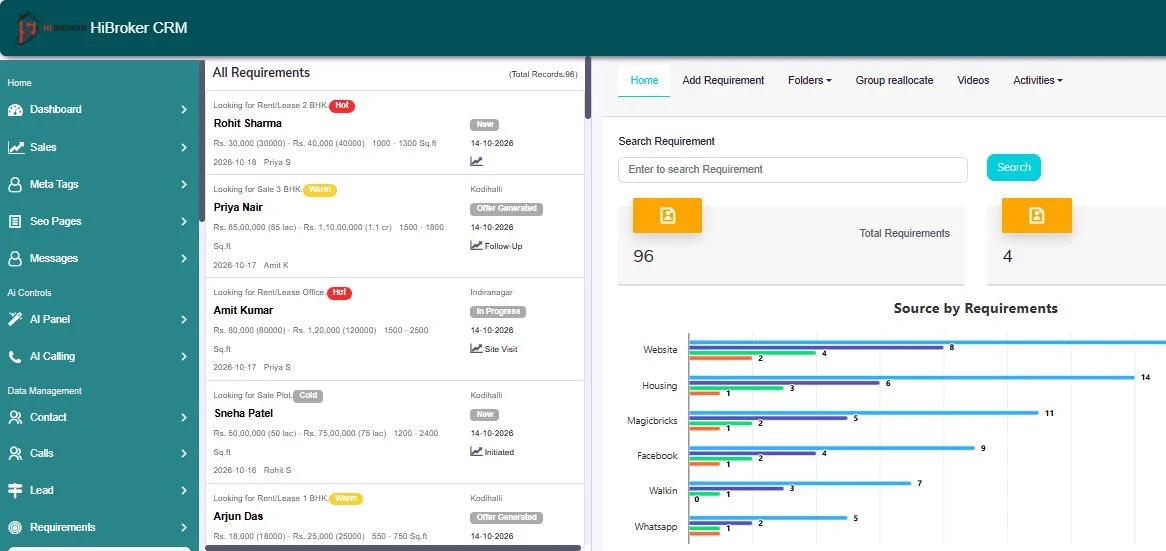Click the Messages person icon
The image size is (1166, 551).
tap(15, 259)
